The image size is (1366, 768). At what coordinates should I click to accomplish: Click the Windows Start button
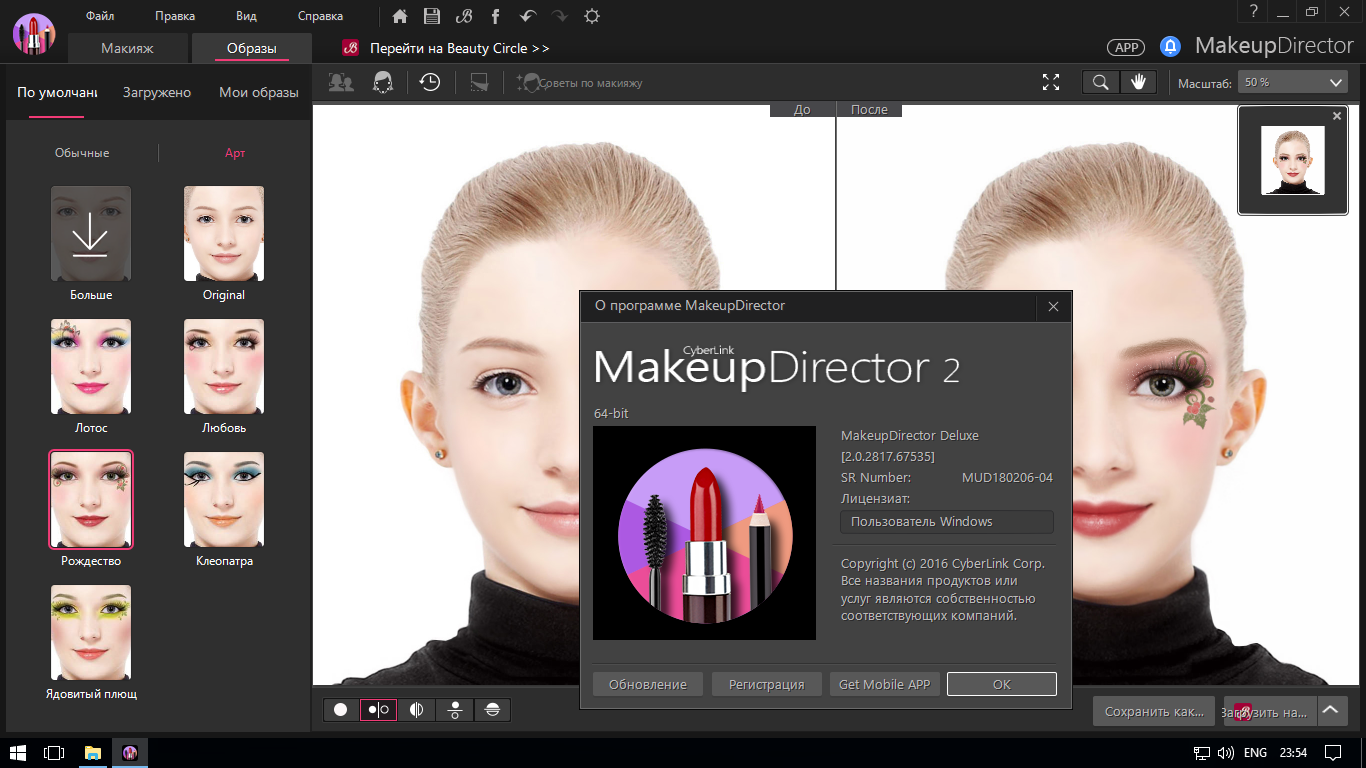(x=17, y=752)
